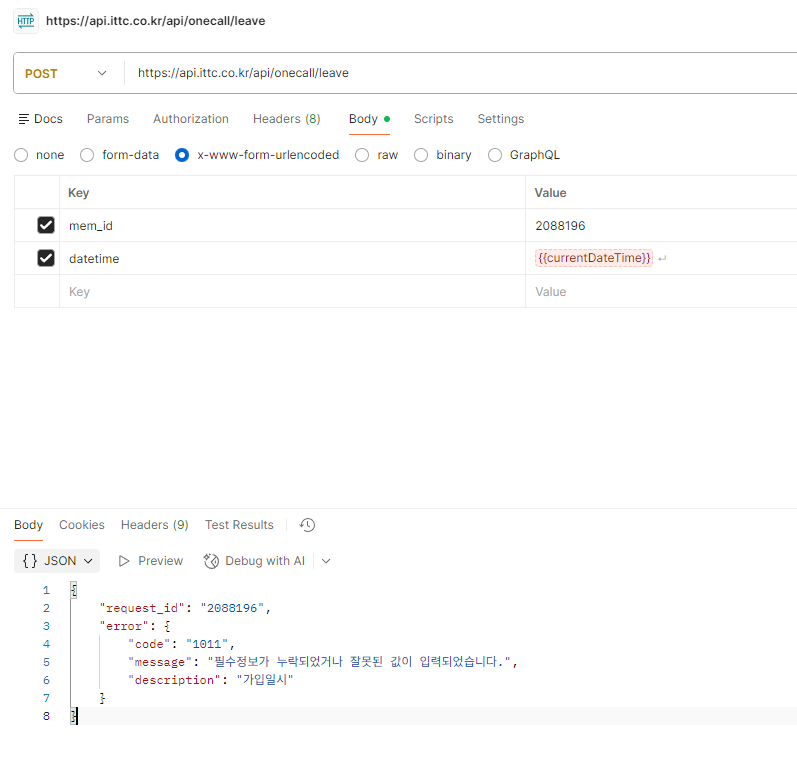Expand the Debug with AI chevron menu
Screen dimensions: 797x769
click(x=326, y=561)
